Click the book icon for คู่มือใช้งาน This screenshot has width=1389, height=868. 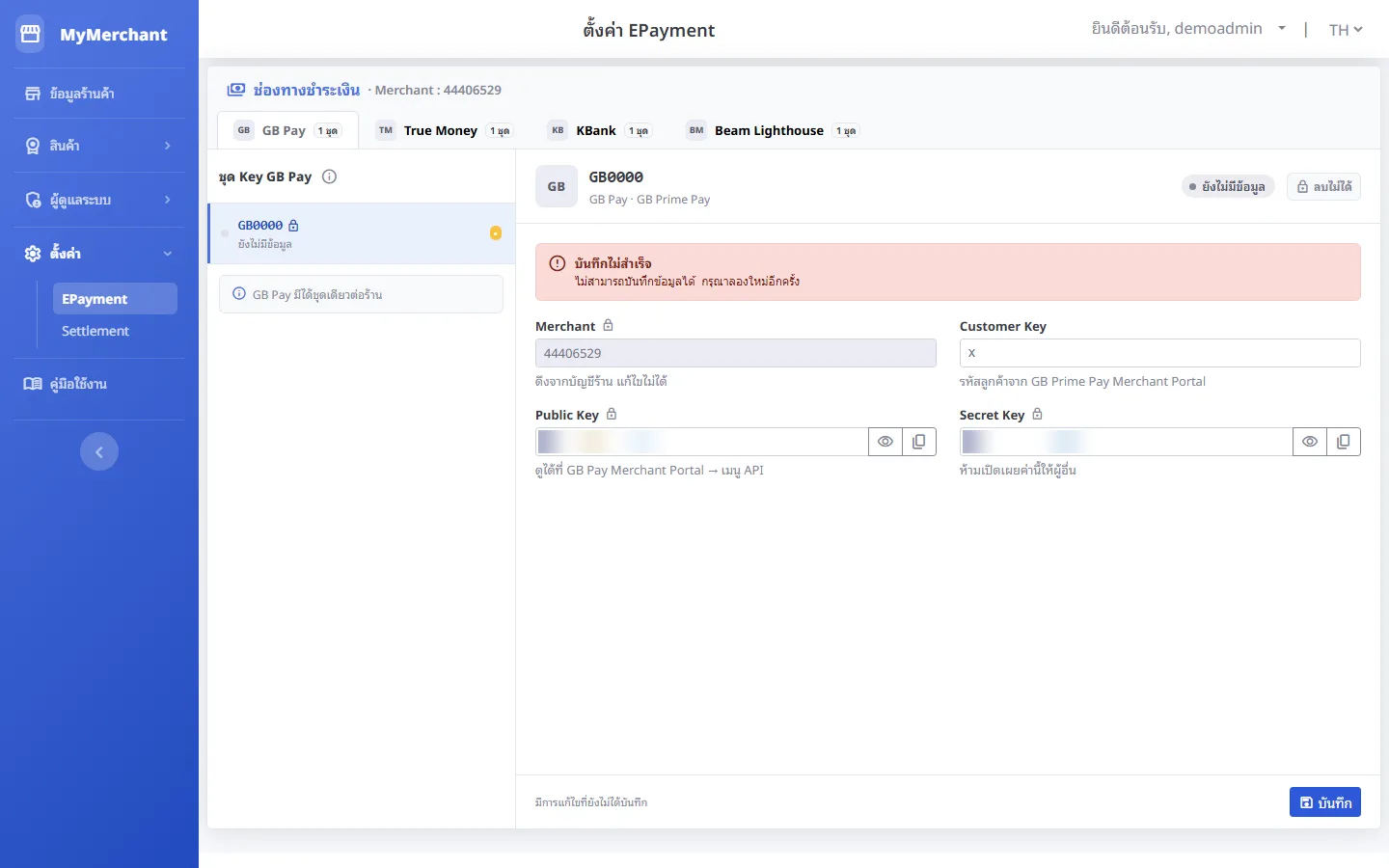pyautogui.click(x=33, y=384)
